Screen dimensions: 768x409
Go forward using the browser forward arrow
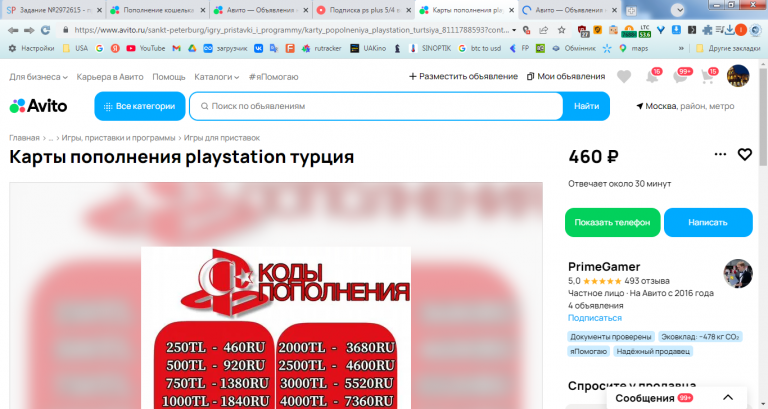point(29,30)
